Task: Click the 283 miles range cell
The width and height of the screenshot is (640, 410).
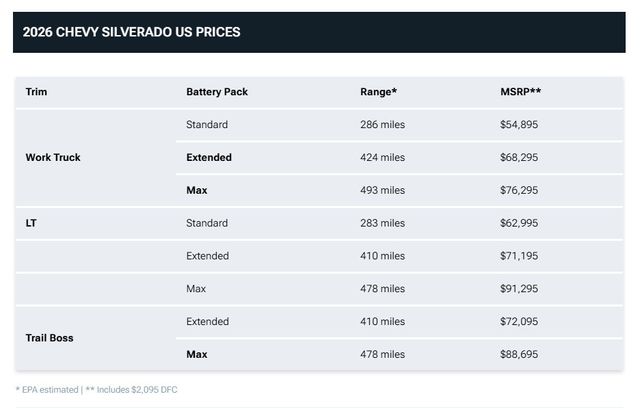Action: (x=382, y=223)
